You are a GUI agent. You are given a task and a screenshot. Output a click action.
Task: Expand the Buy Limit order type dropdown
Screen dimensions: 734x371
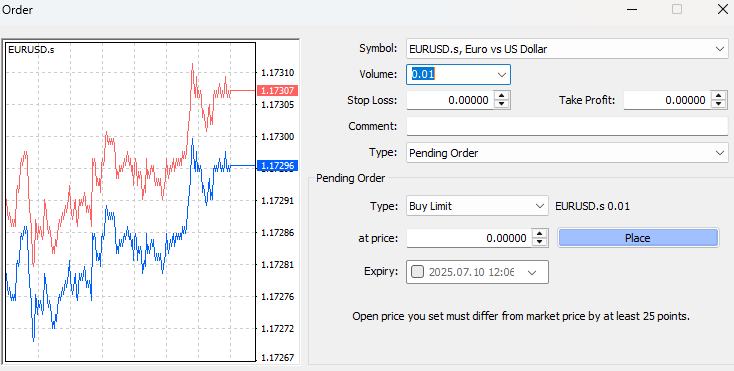click(540, 206)
